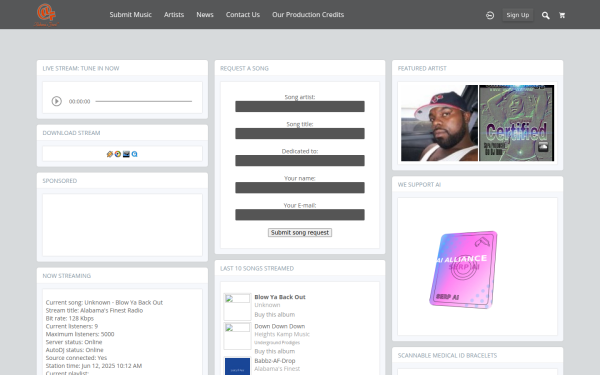Buy this album for Down Down Down
Image resolution: width=600 pixels, height=375 pixels.
click(x=275, y=351)
